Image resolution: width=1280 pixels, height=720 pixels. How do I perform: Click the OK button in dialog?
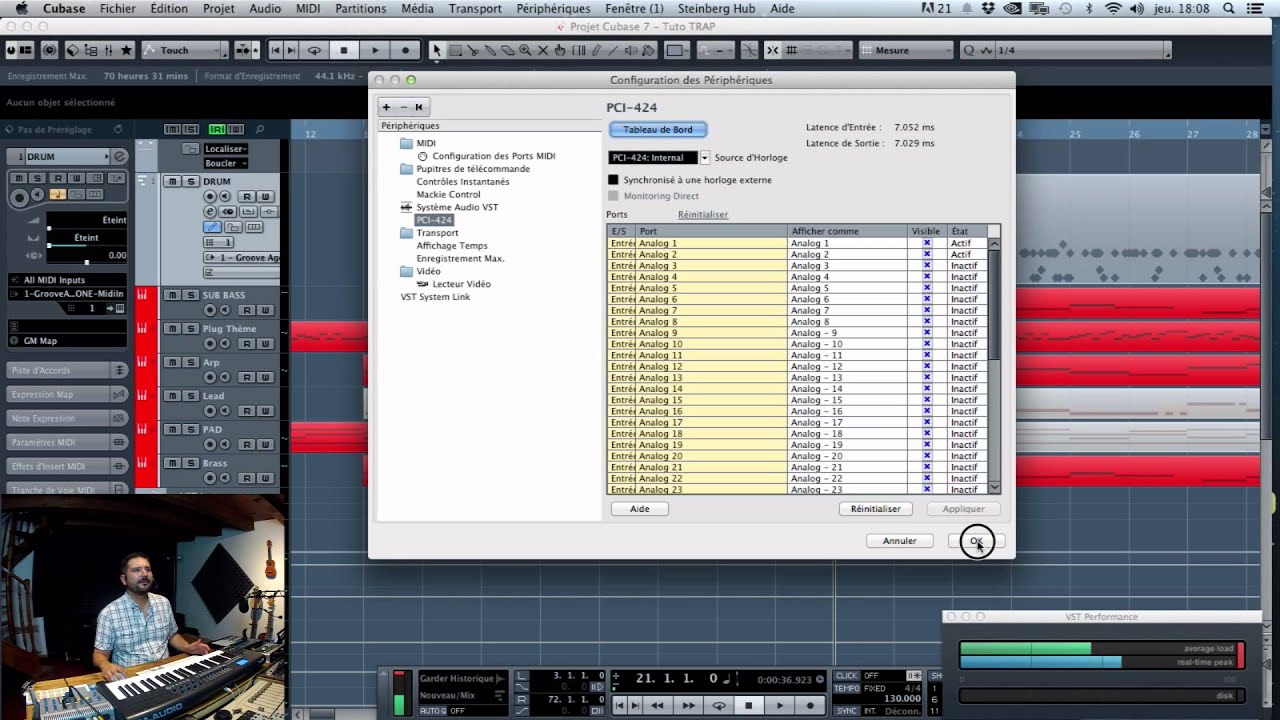[x=976, y=541]
